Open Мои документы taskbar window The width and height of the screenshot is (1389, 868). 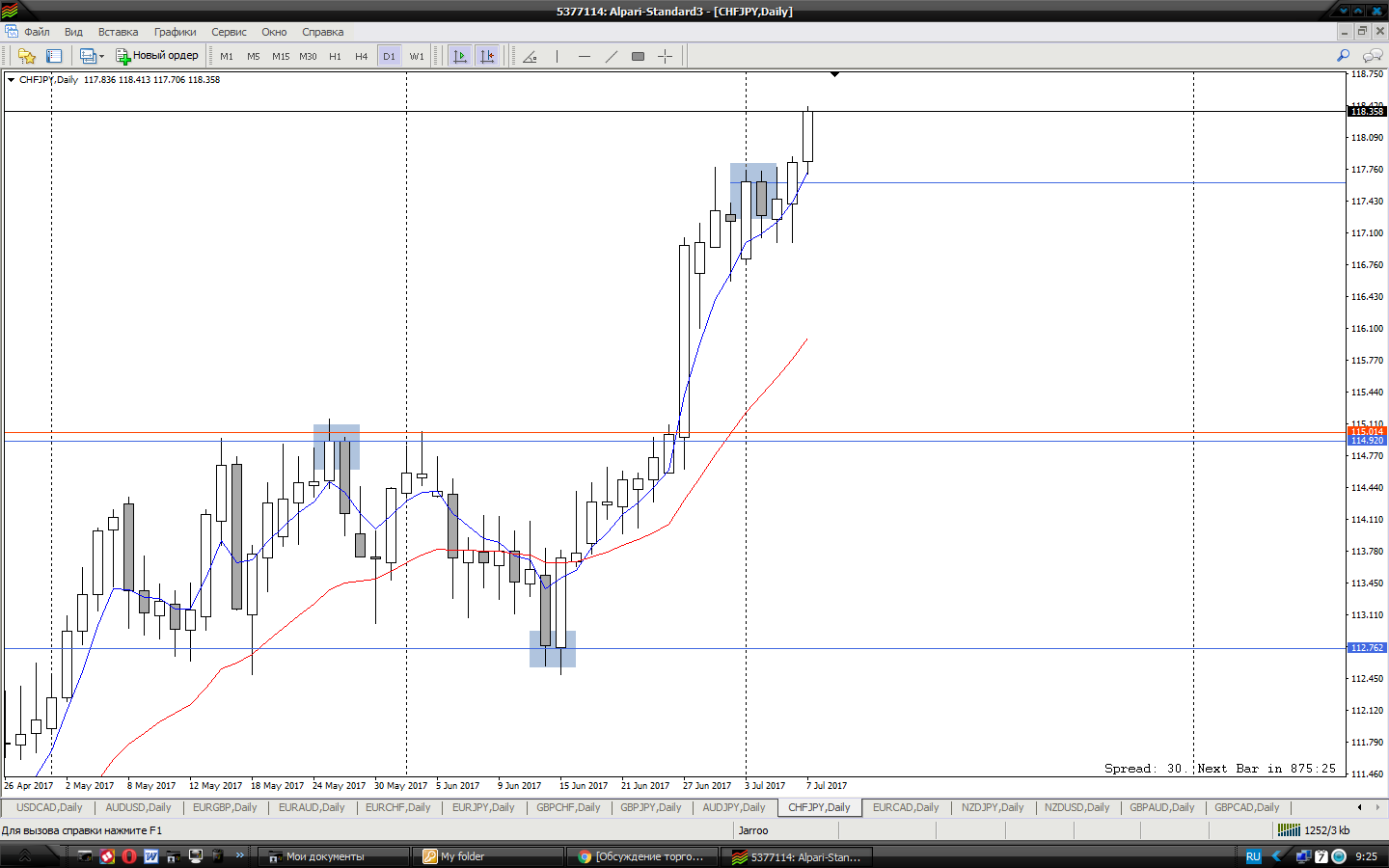[334, 856]
